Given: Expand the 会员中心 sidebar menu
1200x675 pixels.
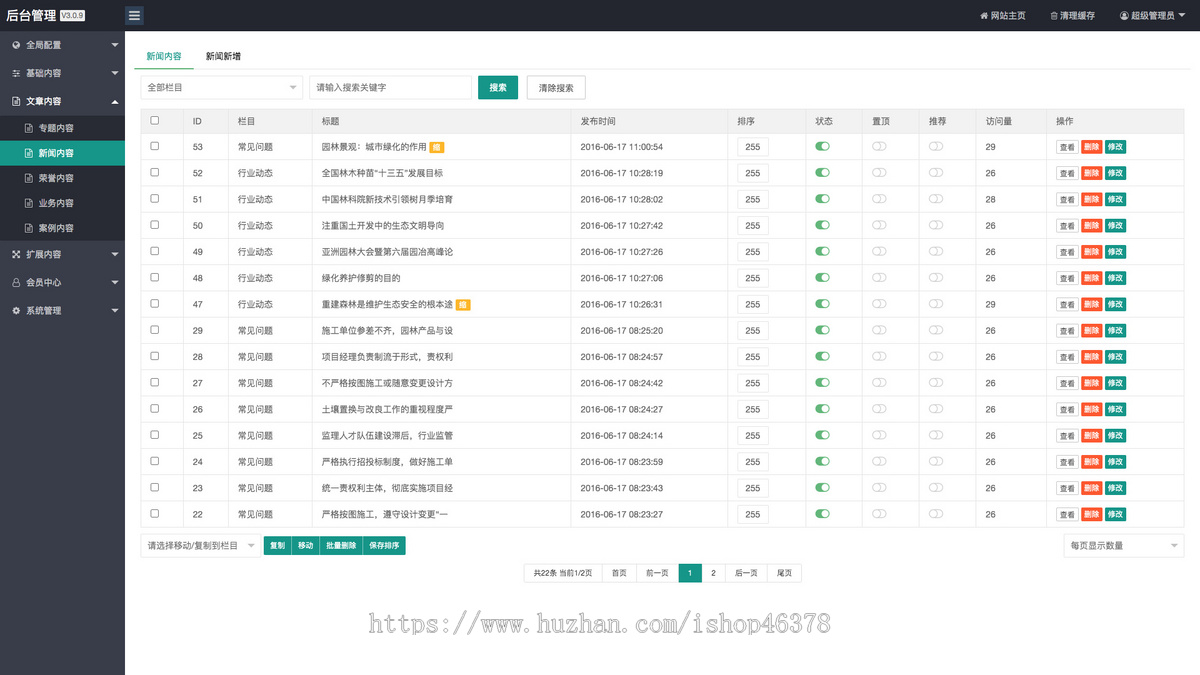Looking at the screenshot, I should [62, 282].
